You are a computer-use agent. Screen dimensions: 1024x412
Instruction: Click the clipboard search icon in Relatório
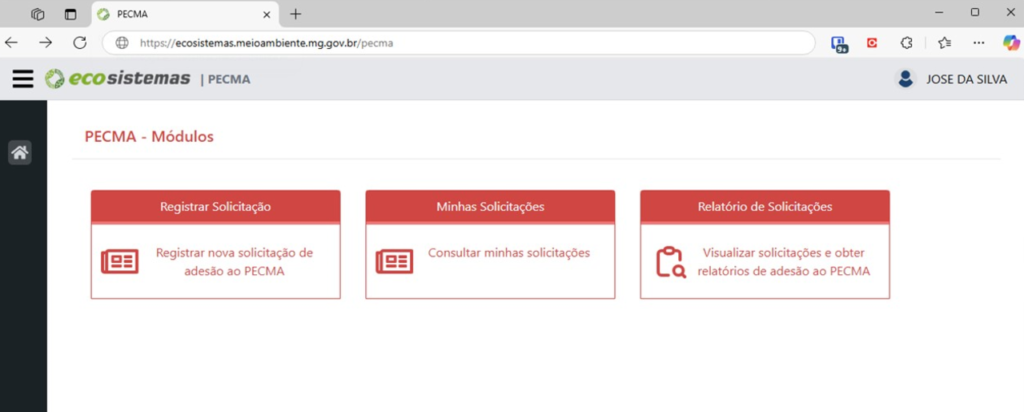pos(670,262)
